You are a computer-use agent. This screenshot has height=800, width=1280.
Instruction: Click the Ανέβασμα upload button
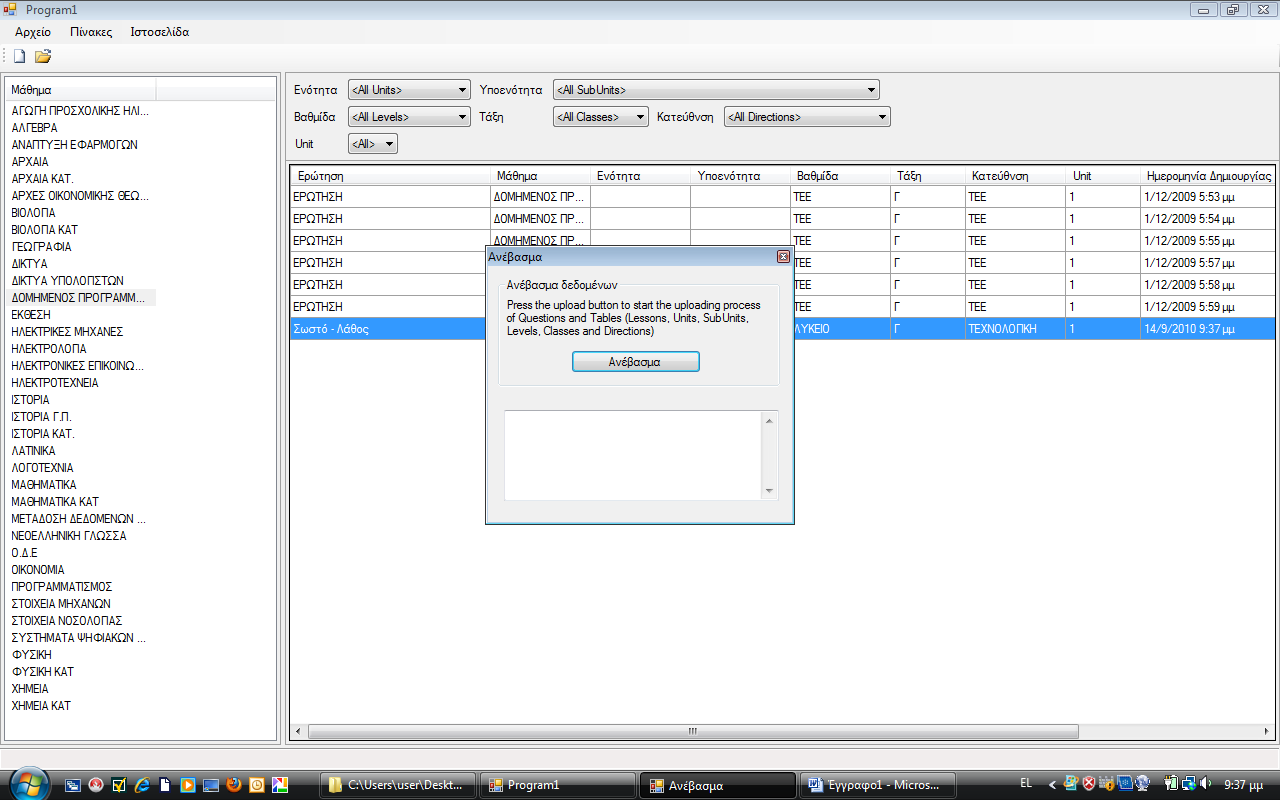tap(636, 362)
